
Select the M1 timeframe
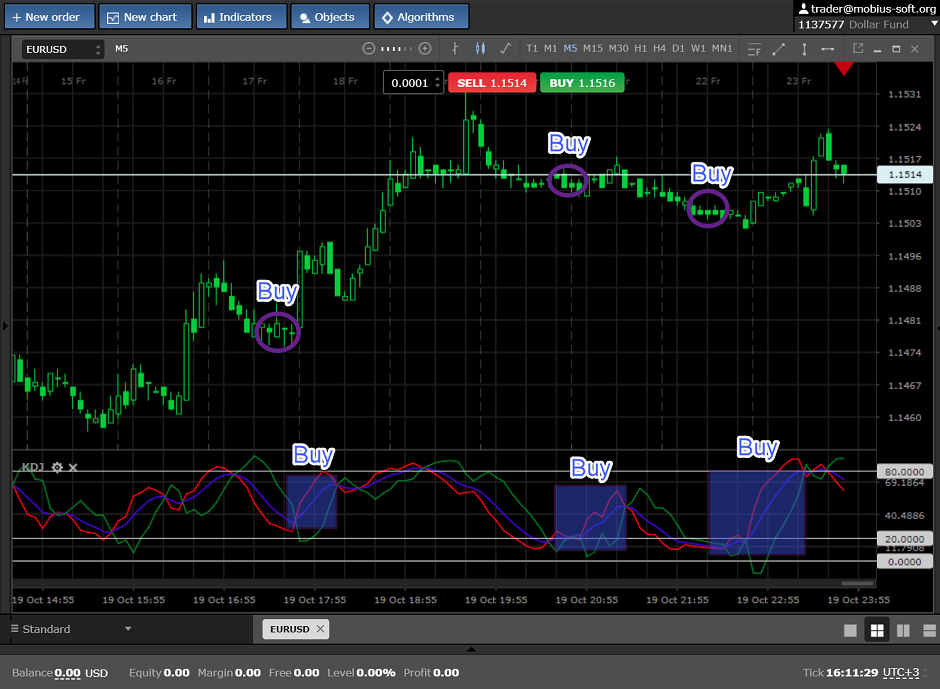click(550, 49)
